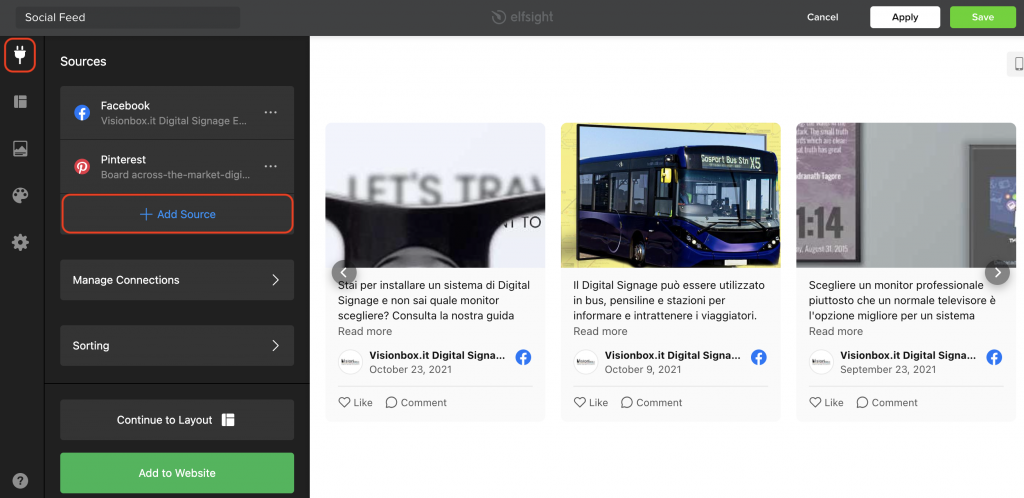Open the Sources plug icon tab

[20, 55]
